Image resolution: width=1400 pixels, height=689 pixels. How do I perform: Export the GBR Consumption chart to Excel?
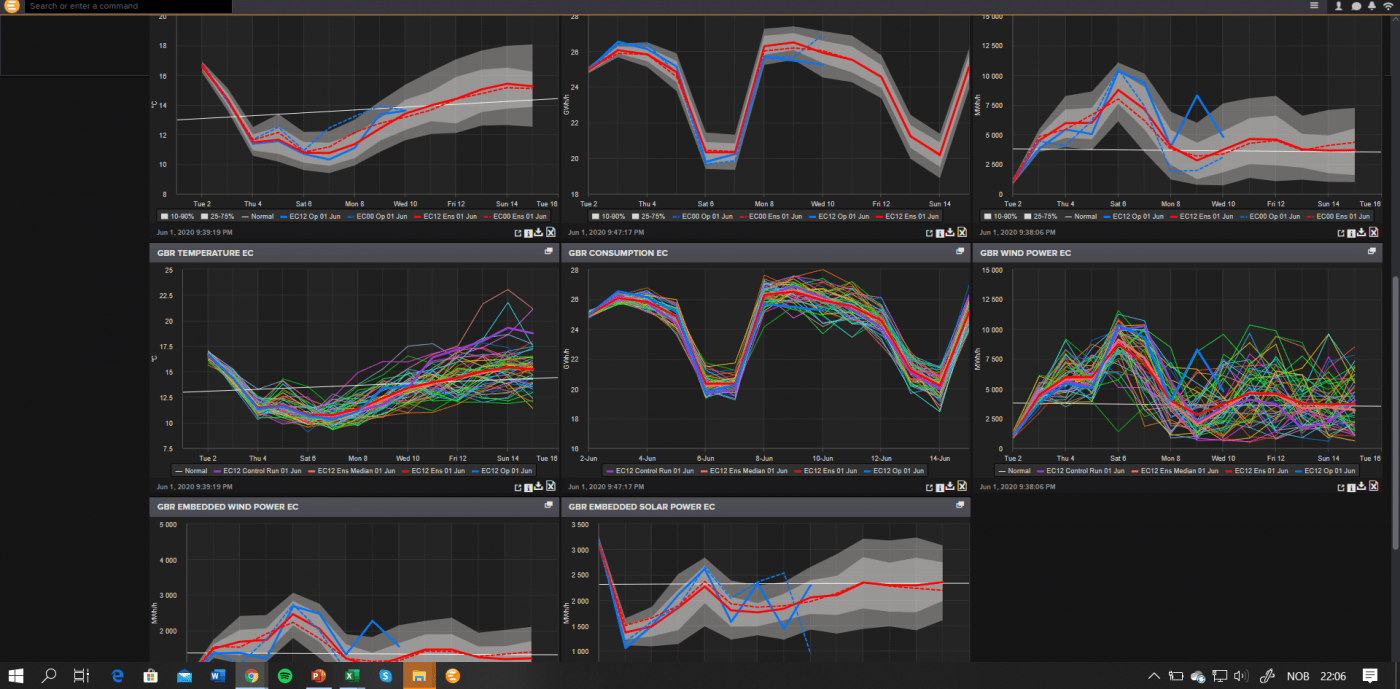click(x=962, y=232)
